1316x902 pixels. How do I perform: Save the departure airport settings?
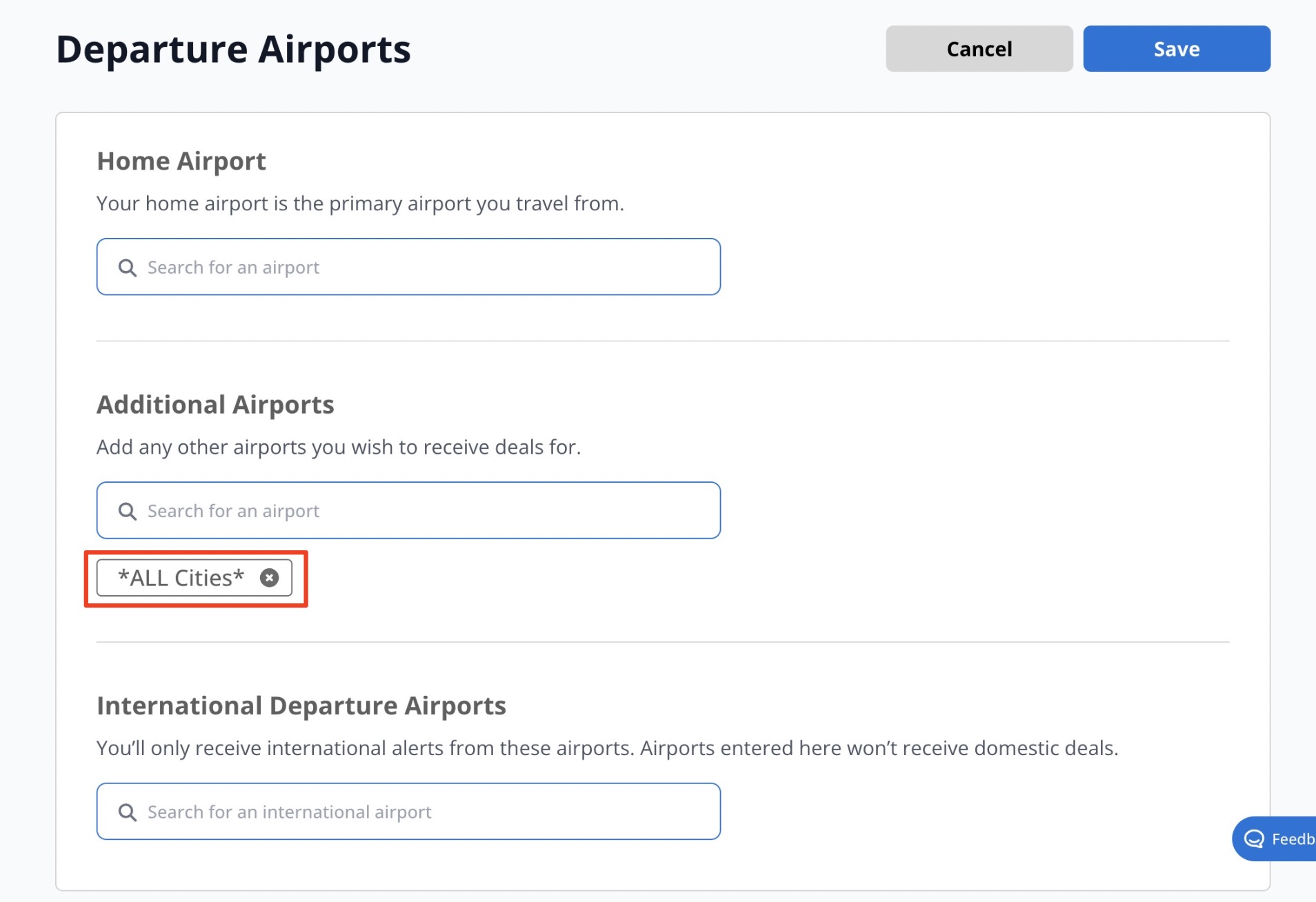pos(1176,48)
